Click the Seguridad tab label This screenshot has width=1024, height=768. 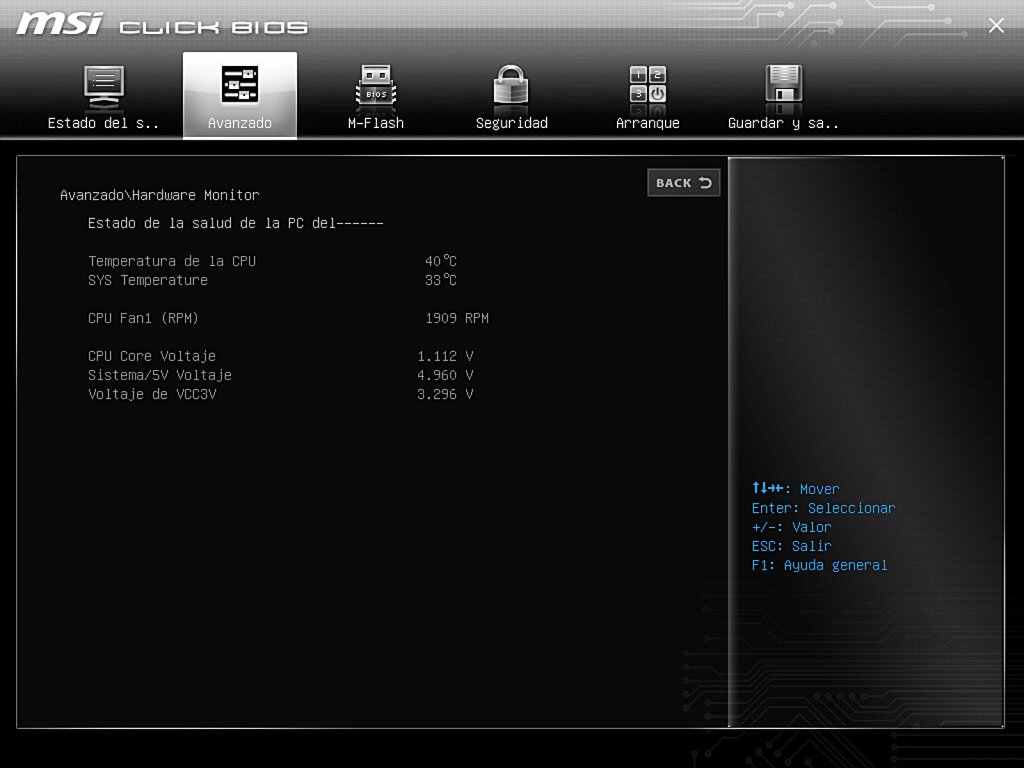[511, 123]
